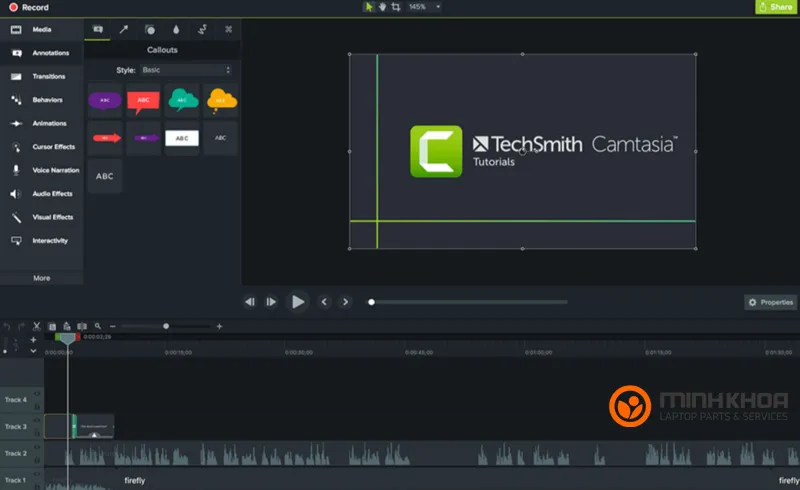
Task: Start a new recording with Record
Action: pos(26,7)
